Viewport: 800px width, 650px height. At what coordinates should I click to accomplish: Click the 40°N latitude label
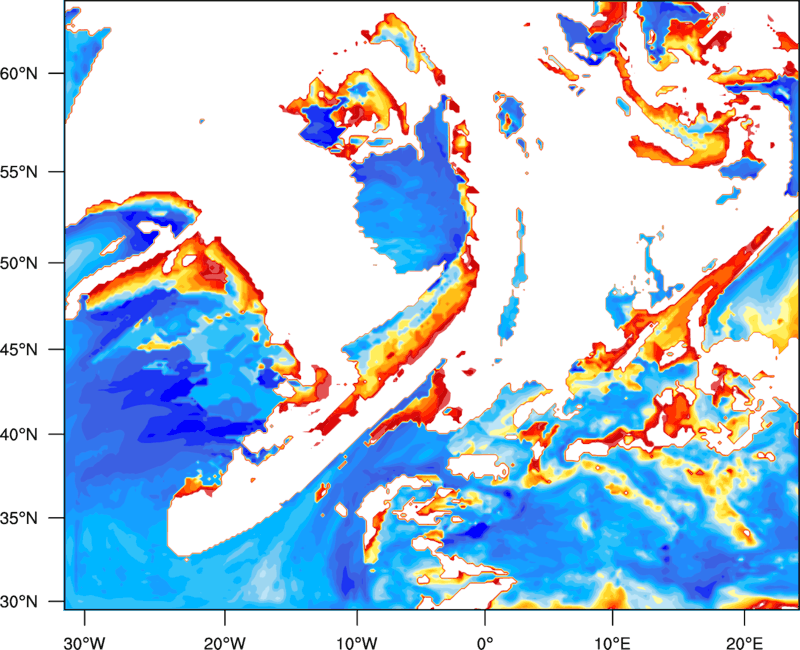coord(19,435)
